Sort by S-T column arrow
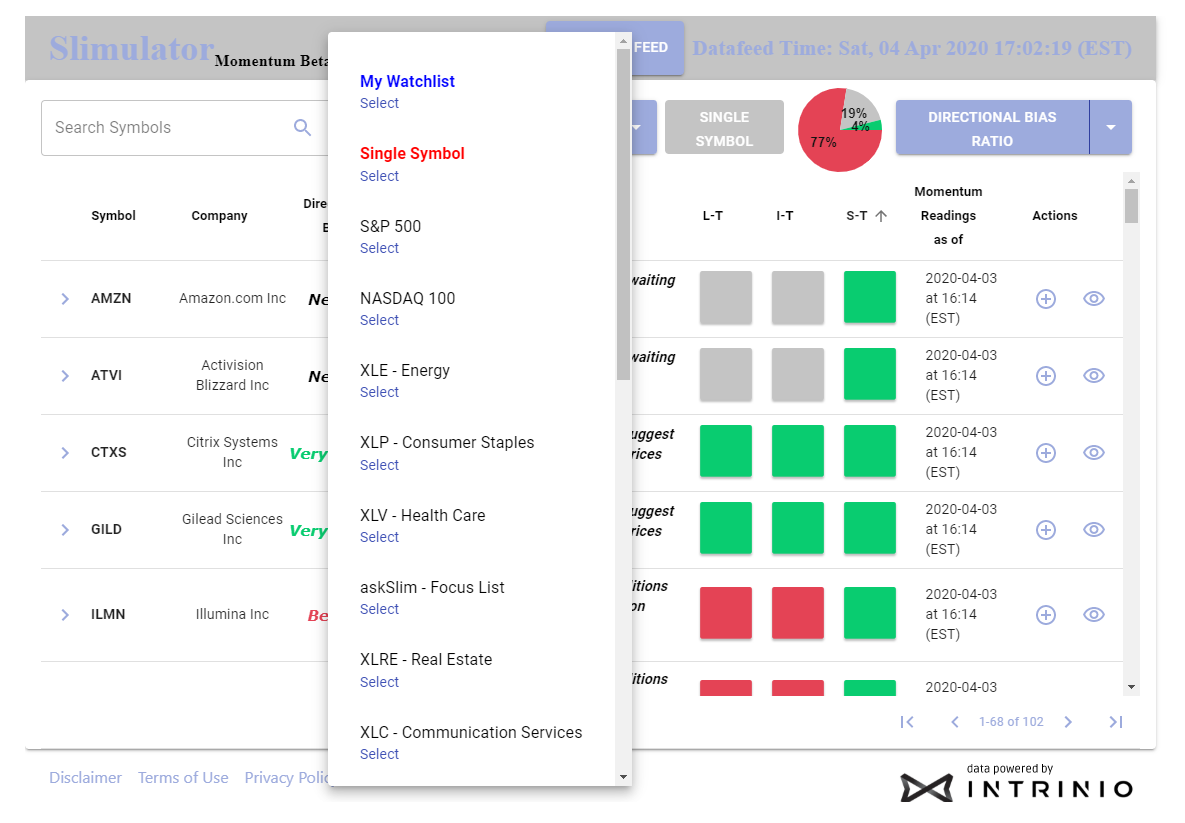1185x823 pixels. (881, 215)
